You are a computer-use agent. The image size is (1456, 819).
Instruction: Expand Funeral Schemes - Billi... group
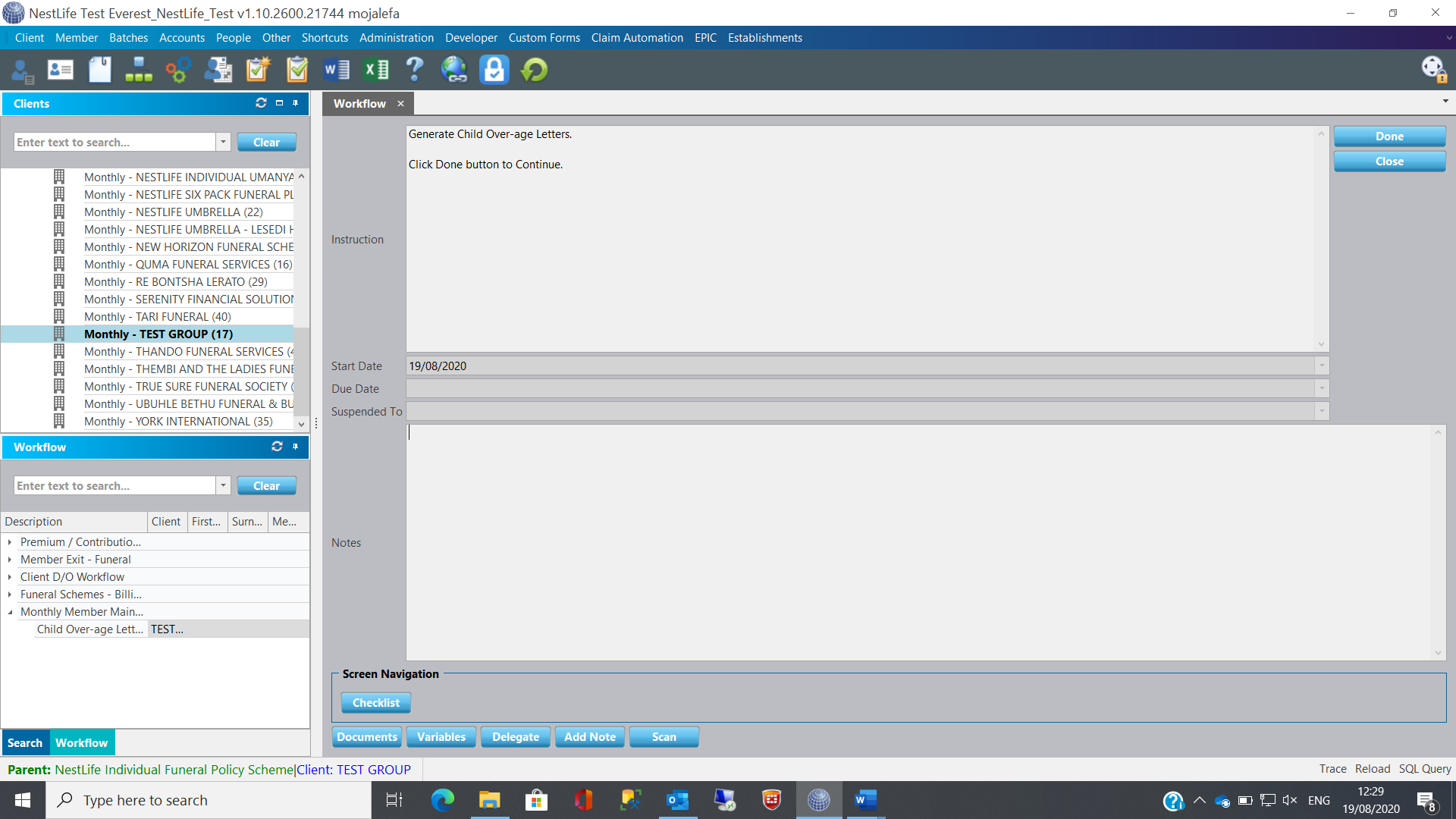10,595
